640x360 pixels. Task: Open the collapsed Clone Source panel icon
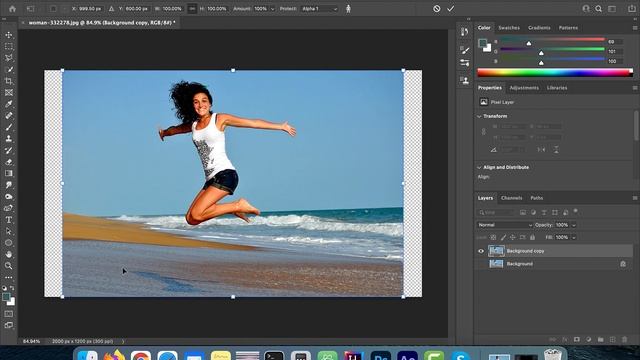coord(464,80)
